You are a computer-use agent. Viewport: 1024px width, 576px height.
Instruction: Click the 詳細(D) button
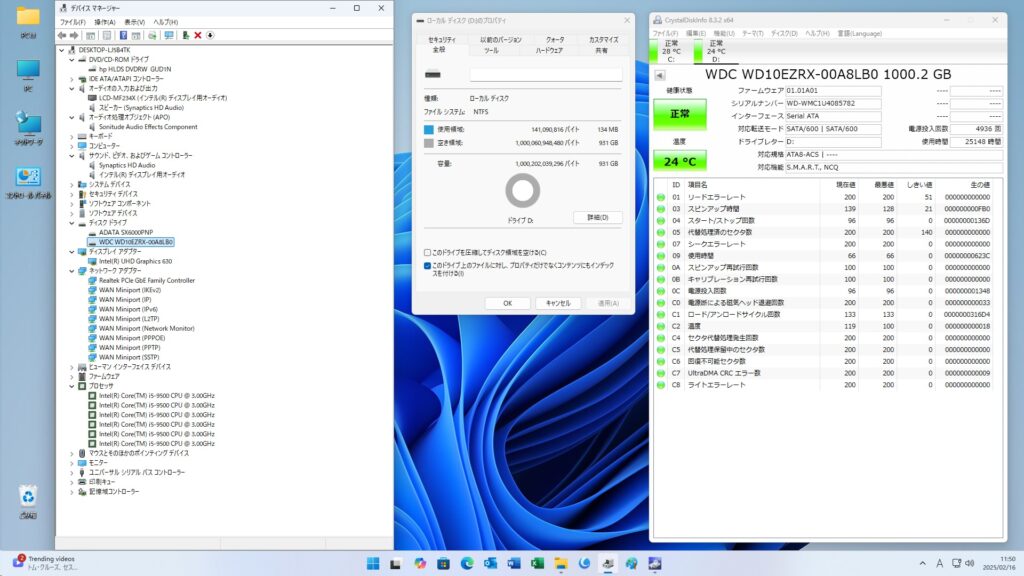click(x=597, y=217)
